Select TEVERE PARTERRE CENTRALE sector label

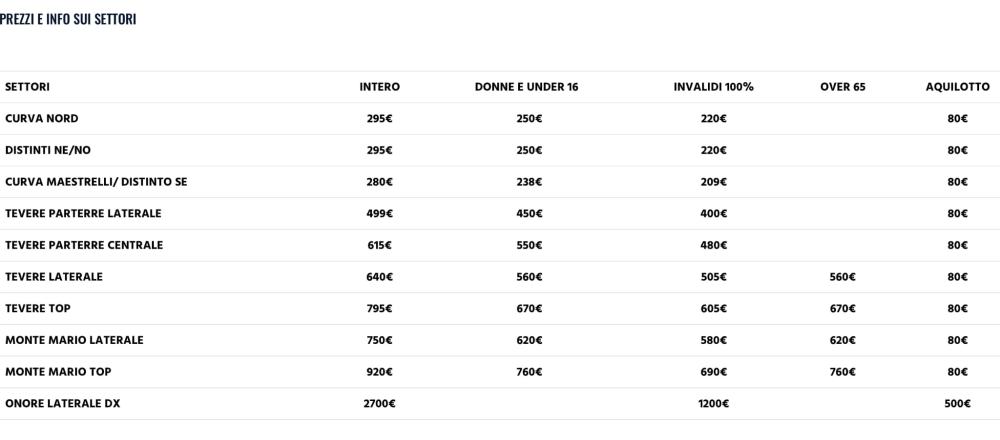(x=84, y=245)
